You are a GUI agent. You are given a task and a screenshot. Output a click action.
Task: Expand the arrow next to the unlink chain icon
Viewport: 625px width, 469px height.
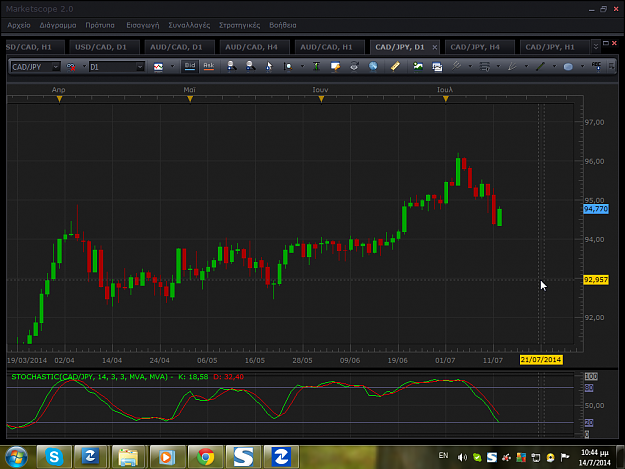point(84,67)
